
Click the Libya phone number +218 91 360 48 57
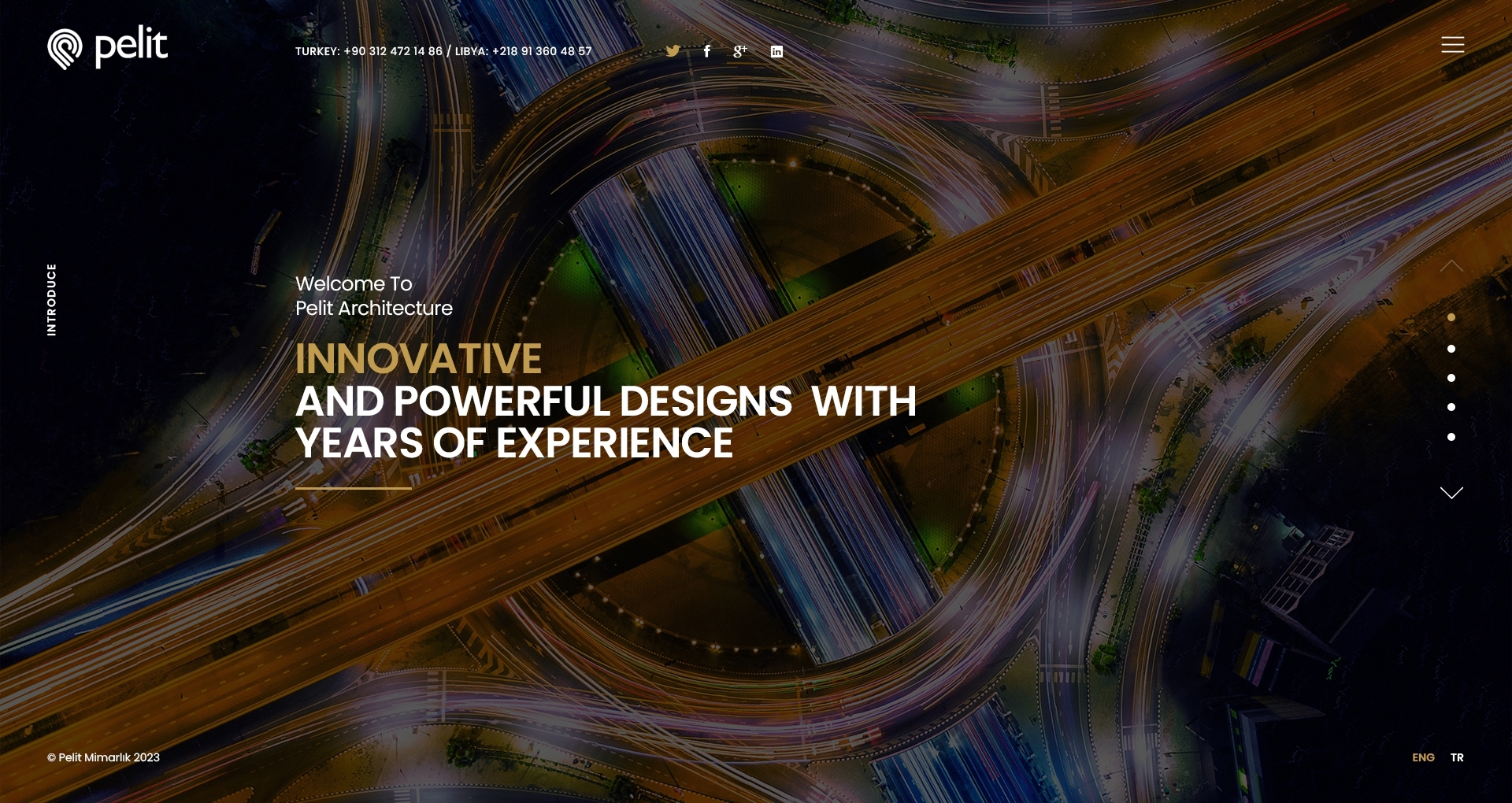tap(542, 51)
